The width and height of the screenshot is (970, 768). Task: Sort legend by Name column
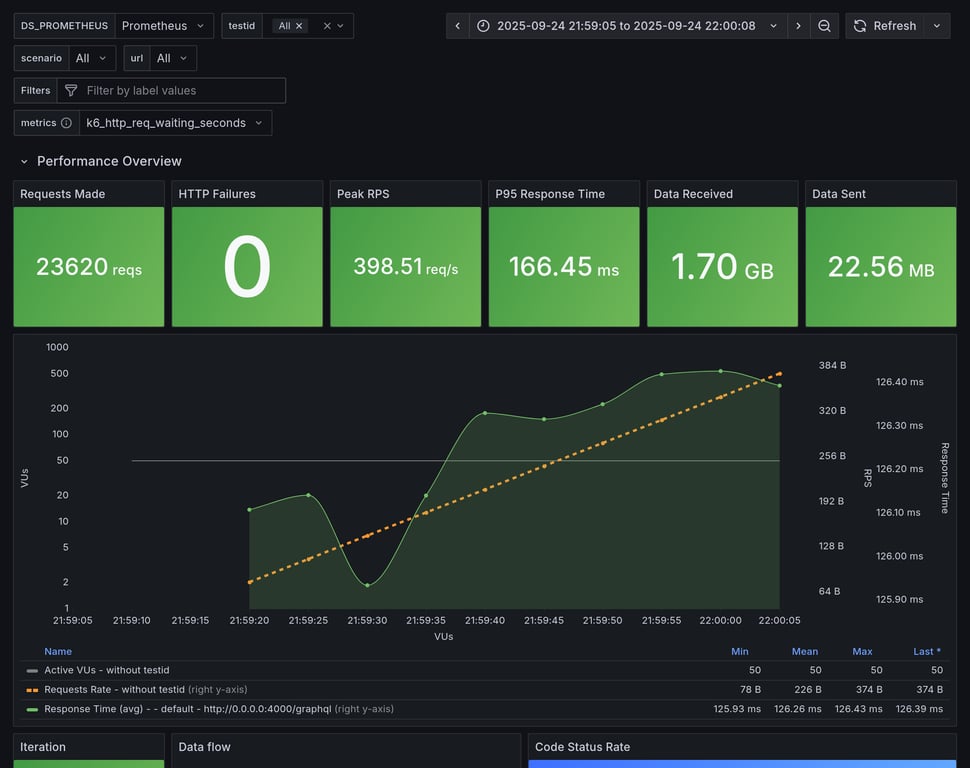tap(58, 651)
